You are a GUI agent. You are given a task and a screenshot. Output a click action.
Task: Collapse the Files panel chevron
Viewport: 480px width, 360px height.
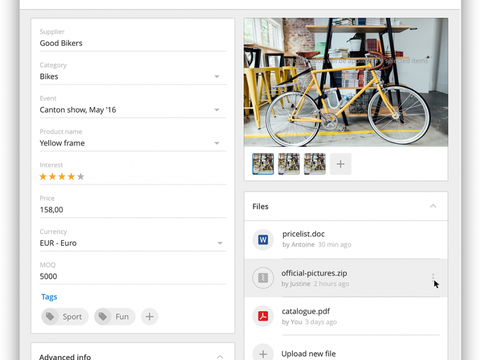[x=433, y=206]
